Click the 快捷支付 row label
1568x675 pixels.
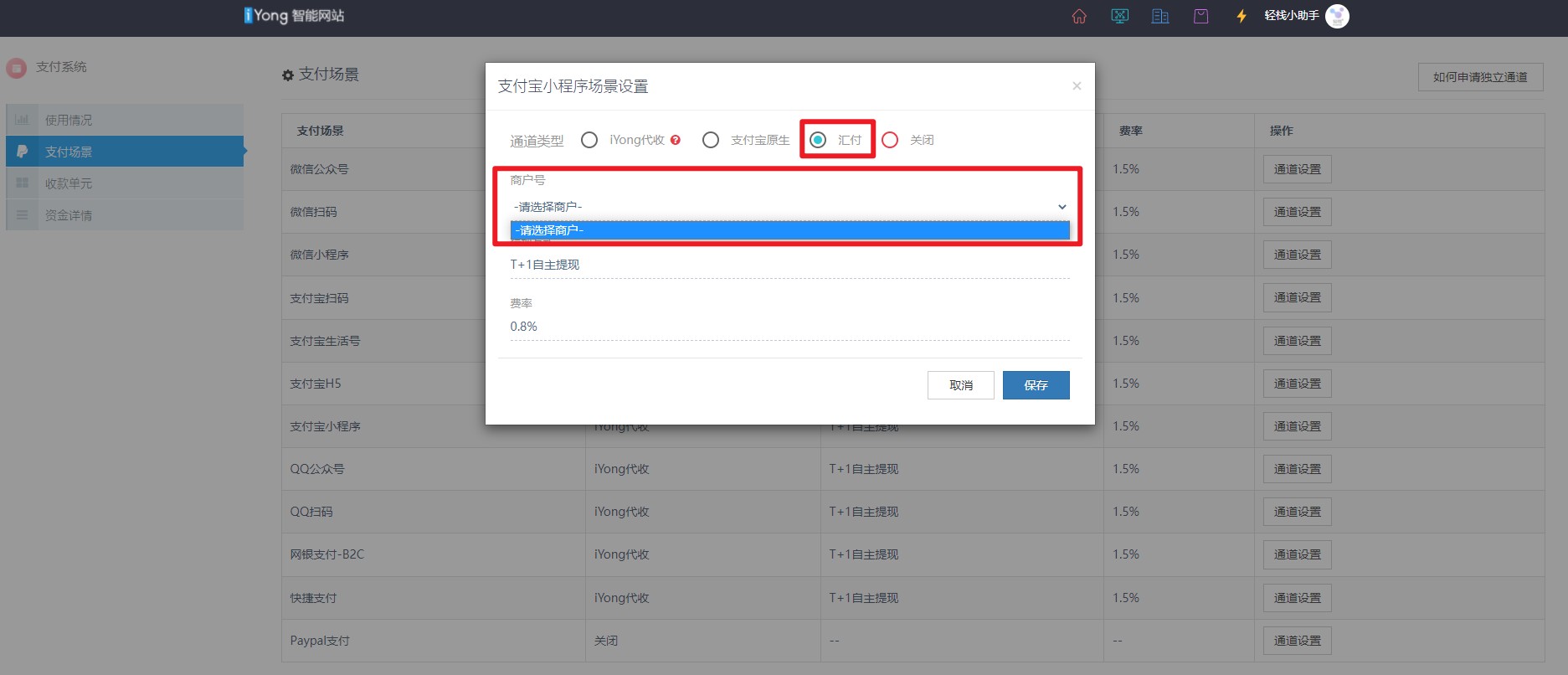click(x=313, y=598)
